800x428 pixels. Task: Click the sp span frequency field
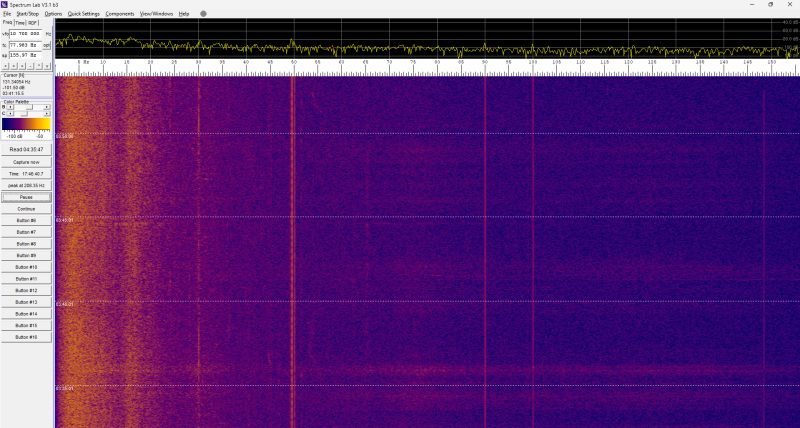(x=26, y=55)
